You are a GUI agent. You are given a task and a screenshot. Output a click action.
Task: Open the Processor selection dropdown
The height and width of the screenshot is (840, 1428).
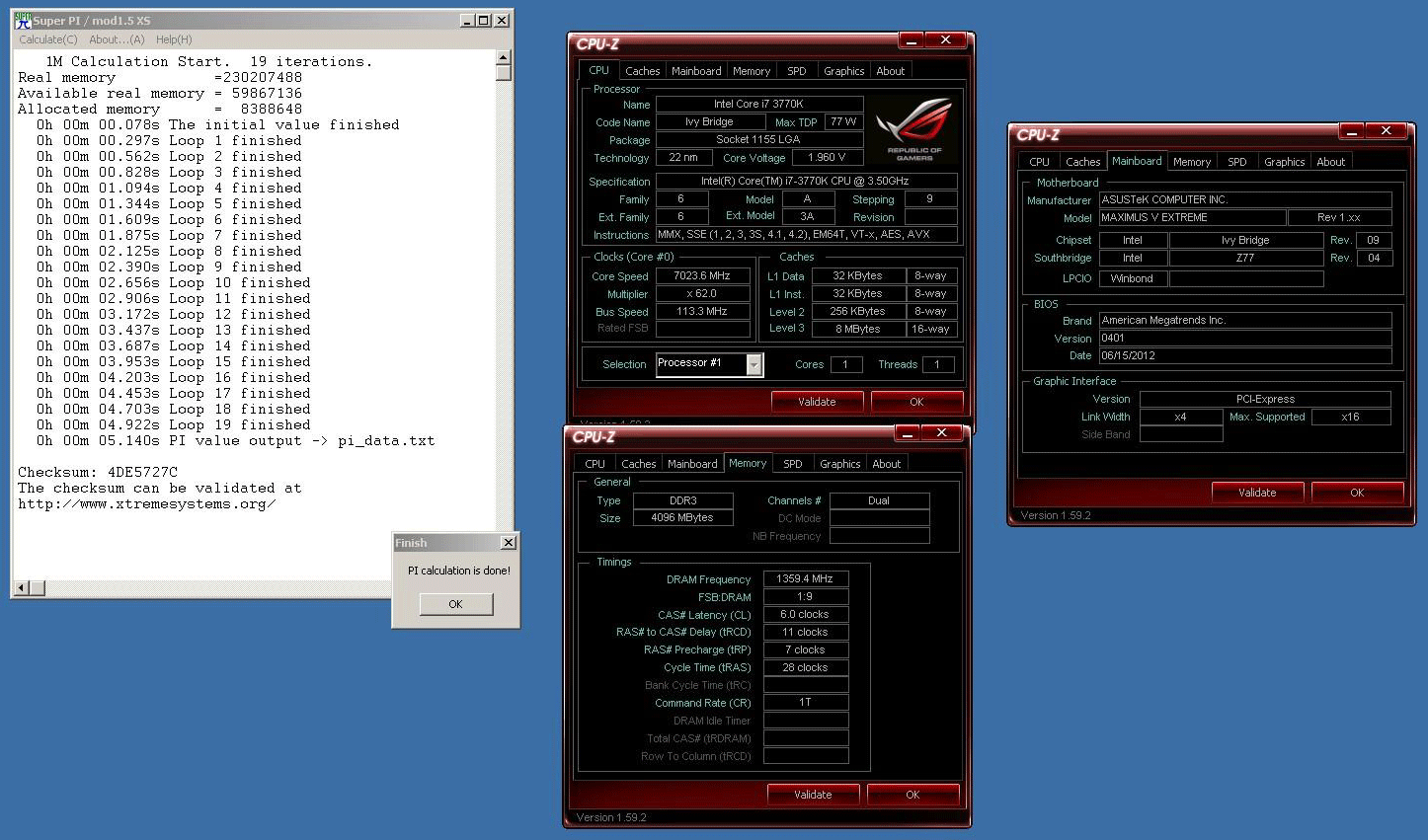[x=754, y=365]
